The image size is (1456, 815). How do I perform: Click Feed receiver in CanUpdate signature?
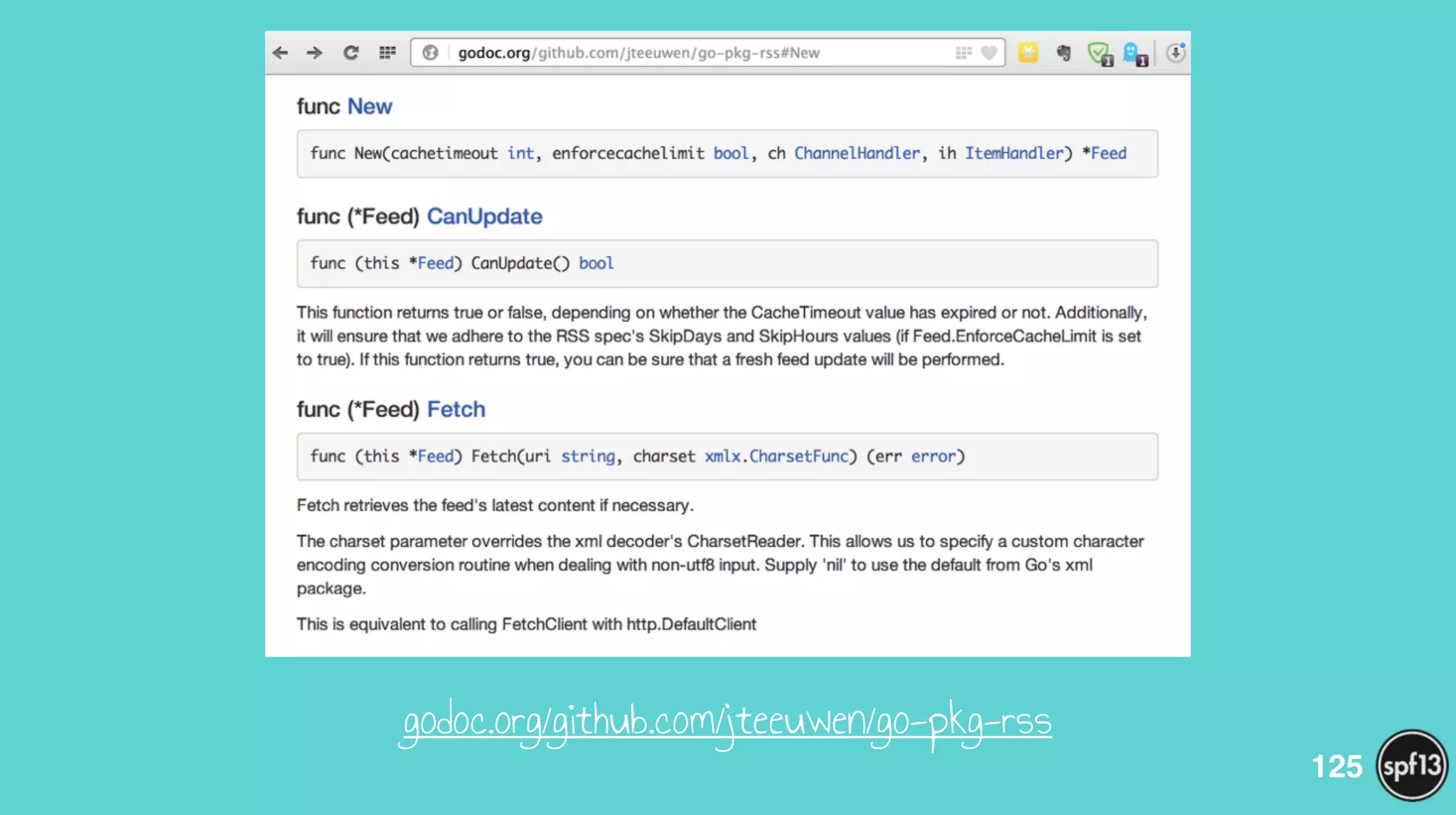coord(435,264)
